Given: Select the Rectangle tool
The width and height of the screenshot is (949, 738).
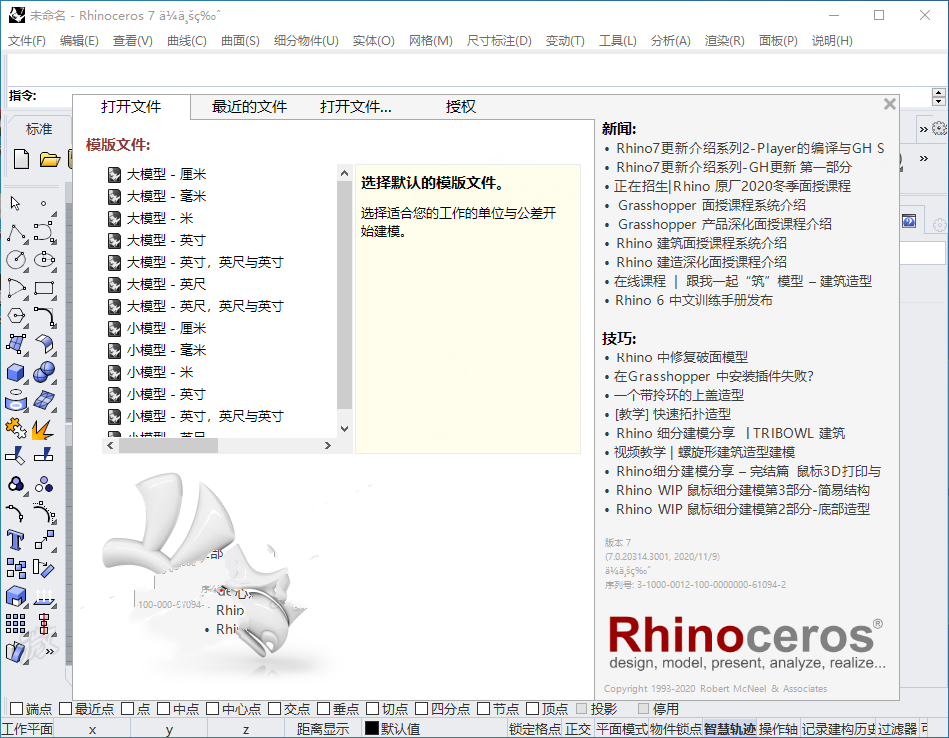Looking at the screenshot, I should pyautogui.click(x=44, y=288).
